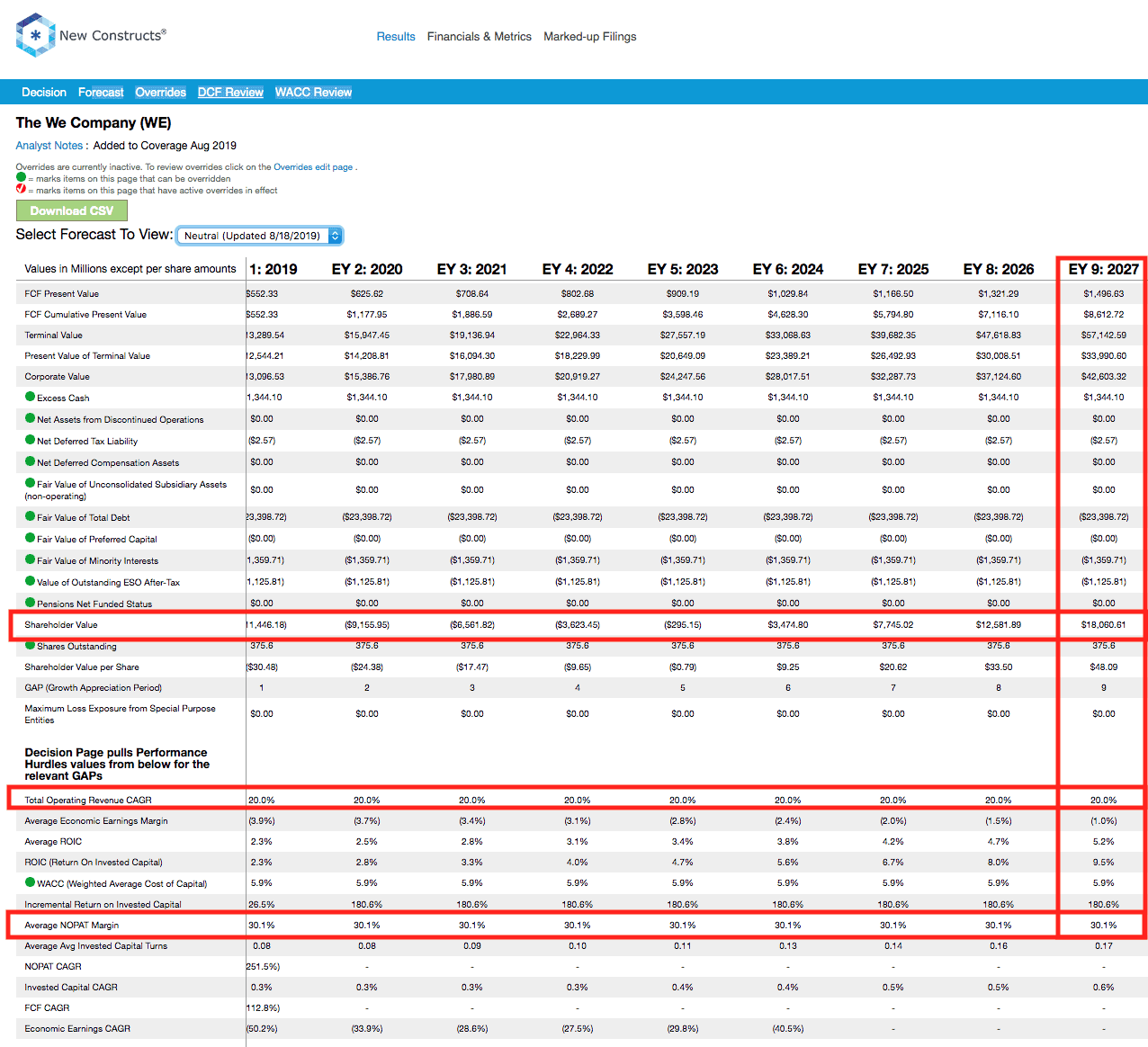Image resolution: width=1148 pixels, height=1047 pixels.
Task: Select the Average NOPAT Margin row label
Action: [72, 926]
